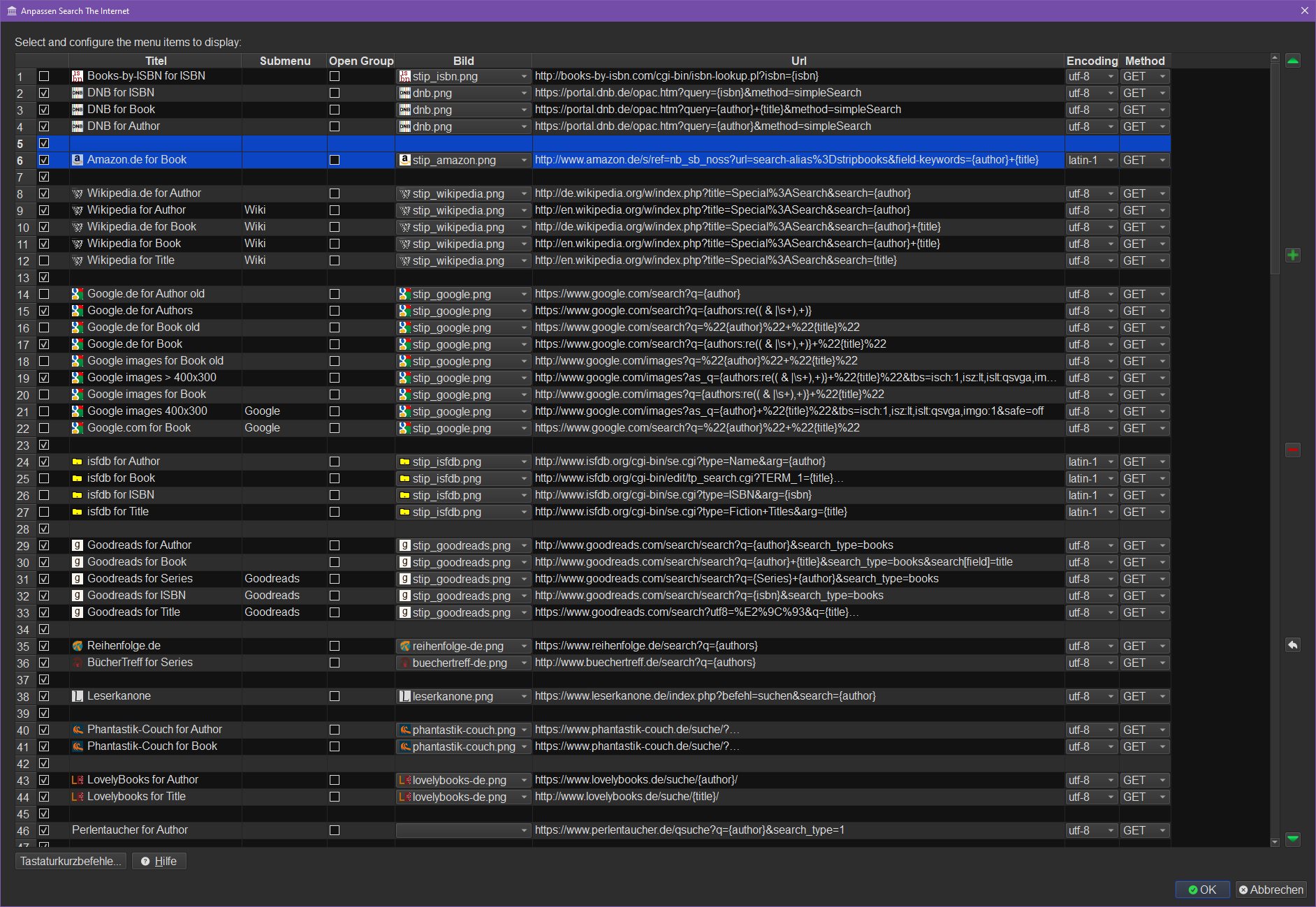Open Hilfe (help)
Viewport: 1316px width, 907px height.
tap(159, 861)
